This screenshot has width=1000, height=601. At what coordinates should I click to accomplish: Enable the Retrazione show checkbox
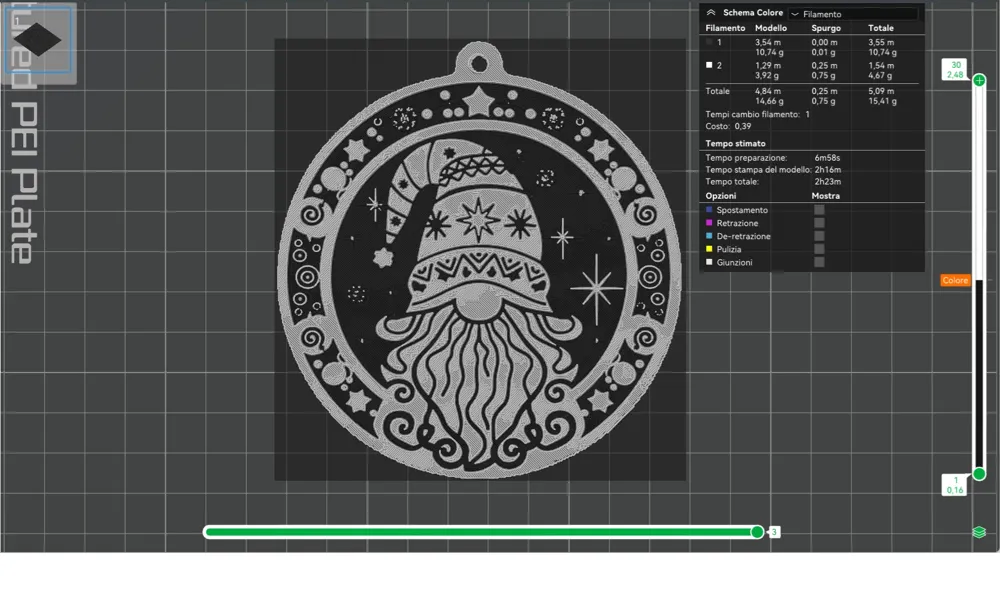coord(819,223)
